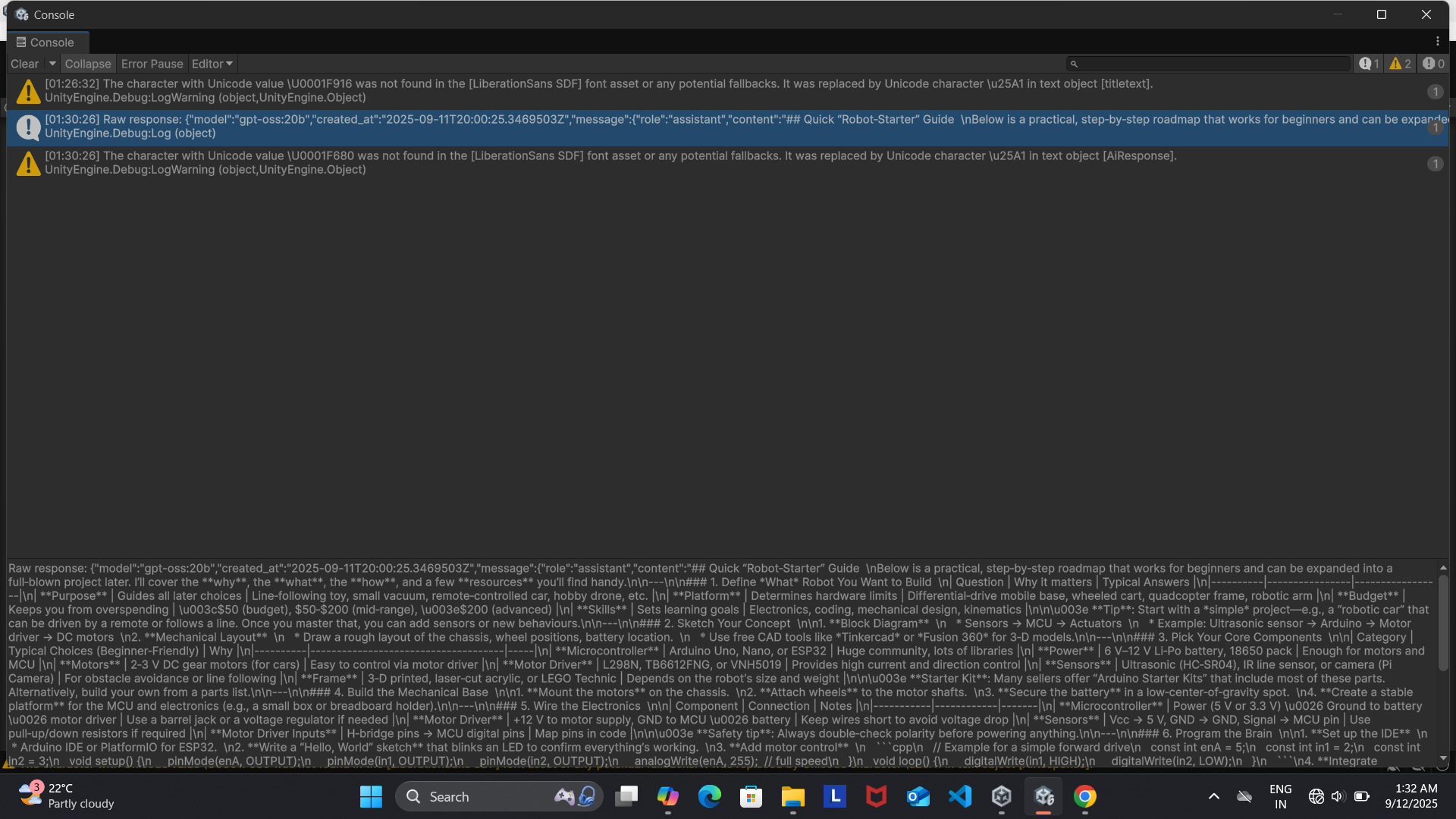Open Visual Studio Code from taskbar
The width and height of the screenshot is (1456, 819).
coord(959,796)
